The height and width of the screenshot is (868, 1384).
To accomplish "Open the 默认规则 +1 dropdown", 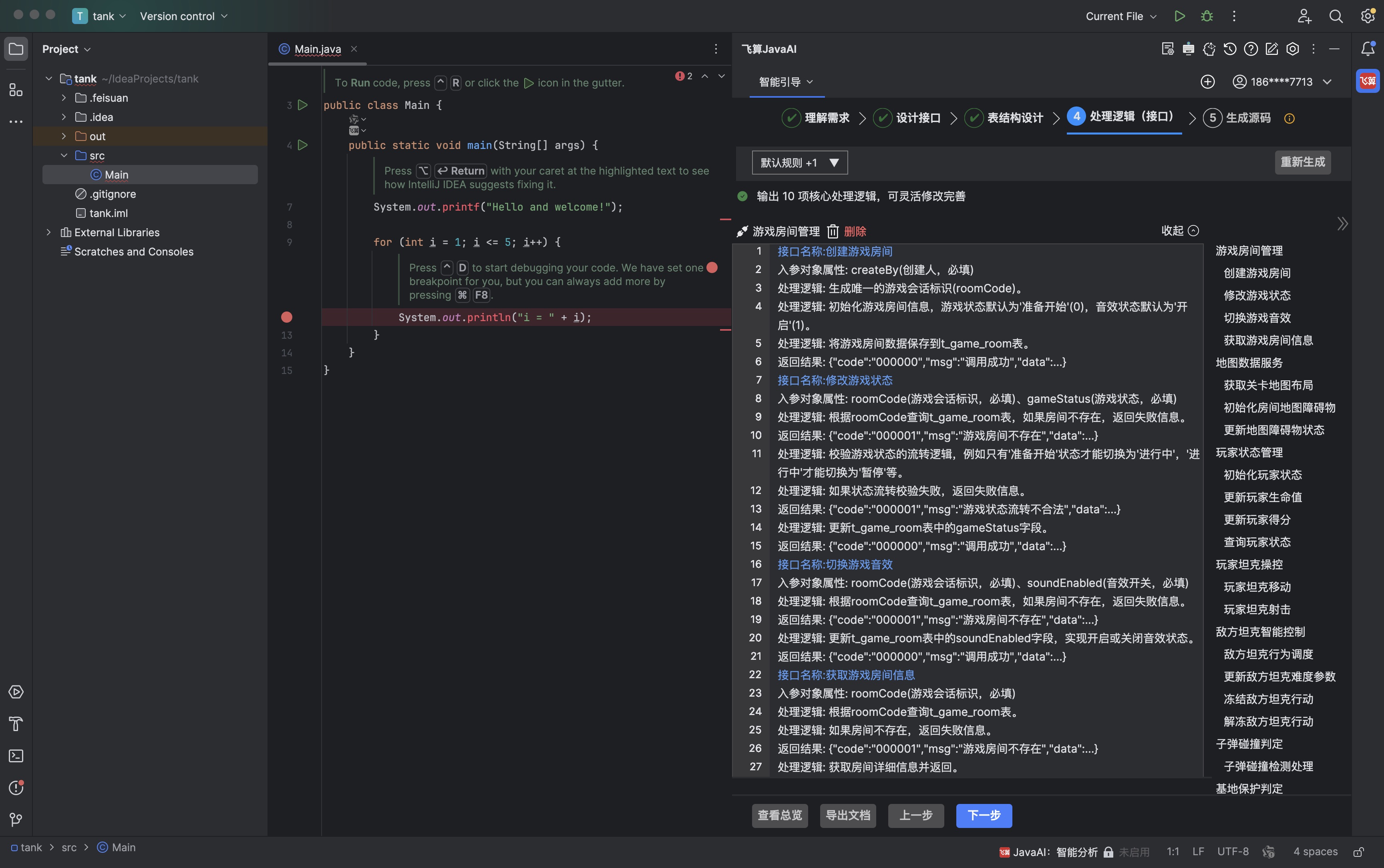I will (800, 163).
